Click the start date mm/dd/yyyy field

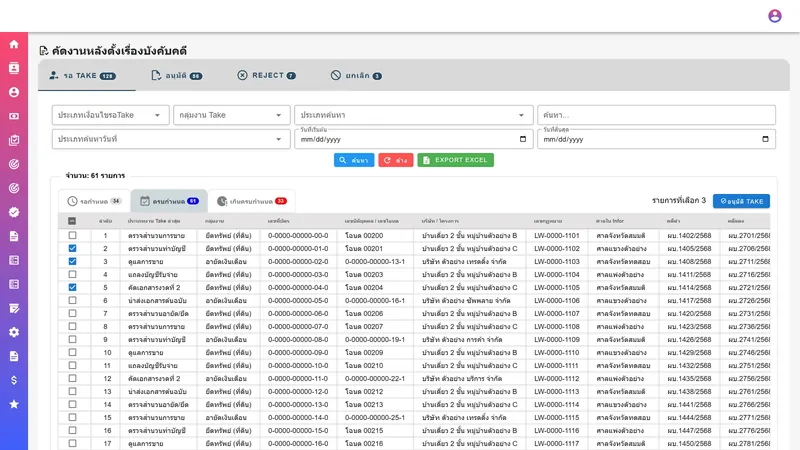(414, 139)
